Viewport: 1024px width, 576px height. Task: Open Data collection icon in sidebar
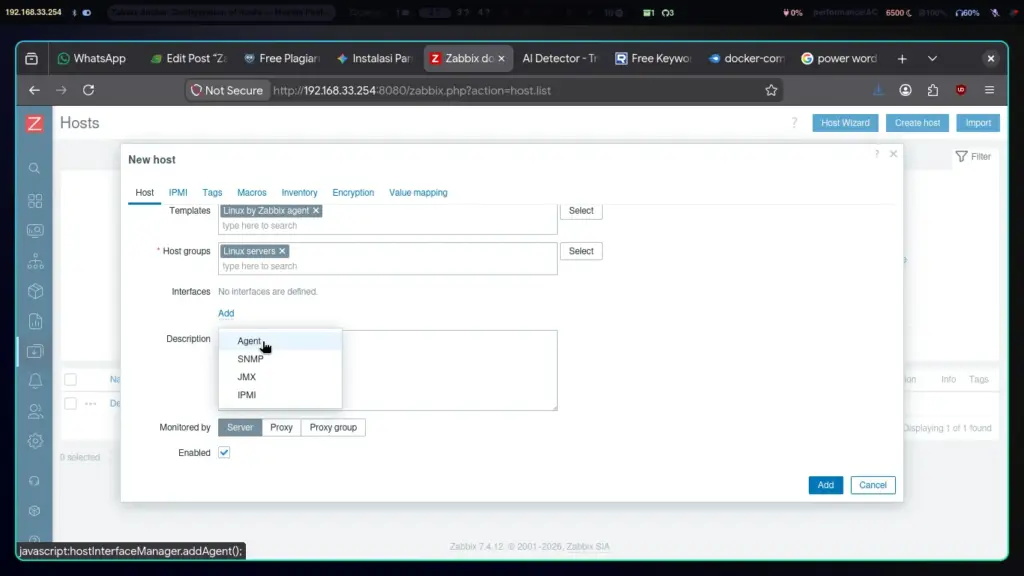click(x=35, y=351)
